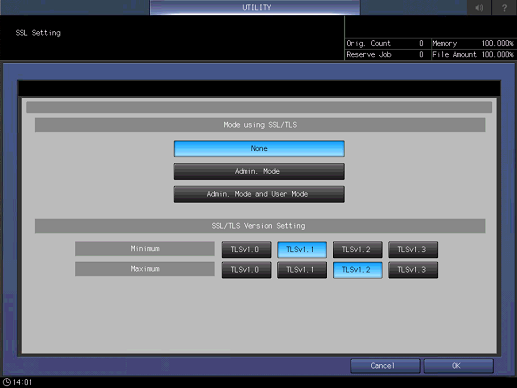The height and width of the screenshot is (388, 517).
Task: Click the Orig. Count value
Action: pyautogui.click(x=421, y=43)
